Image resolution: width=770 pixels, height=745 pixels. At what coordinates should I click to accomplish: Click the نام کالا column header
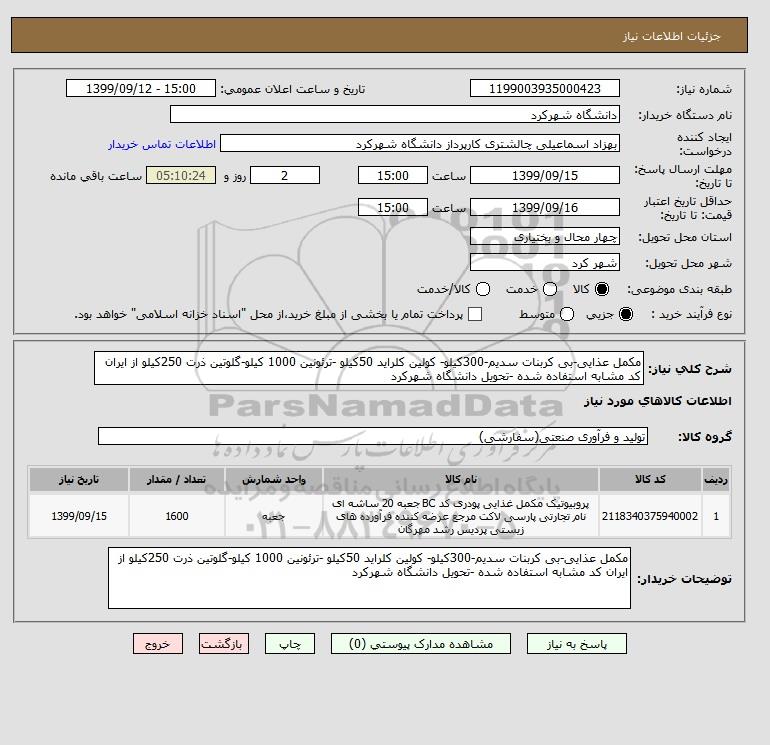point(461,479)
